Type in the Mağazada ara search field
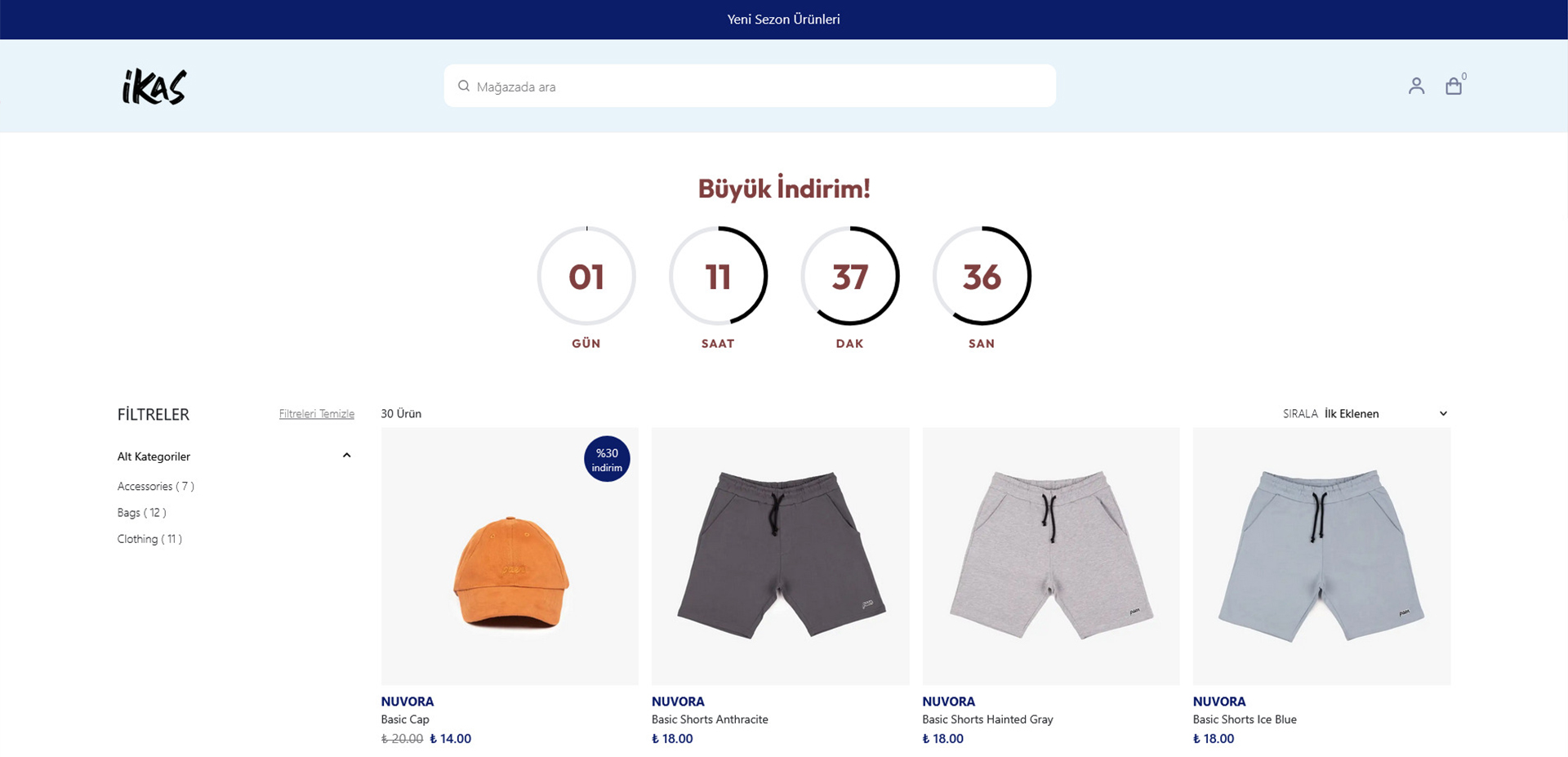1568x757 pixels. coord(759,87)
